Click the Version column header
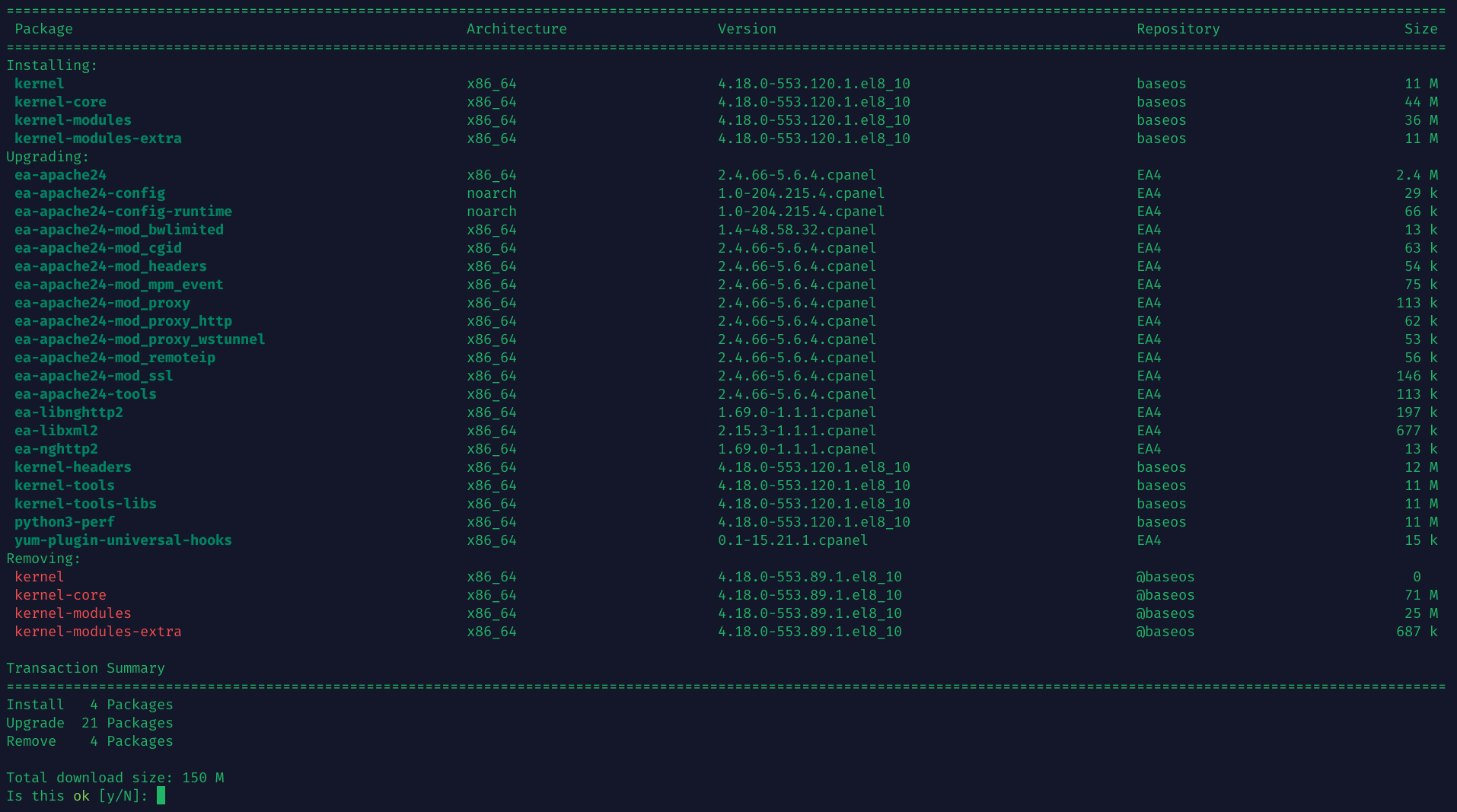The width and height of the screenshot is (1457, 812). click(x=747, y=29)
